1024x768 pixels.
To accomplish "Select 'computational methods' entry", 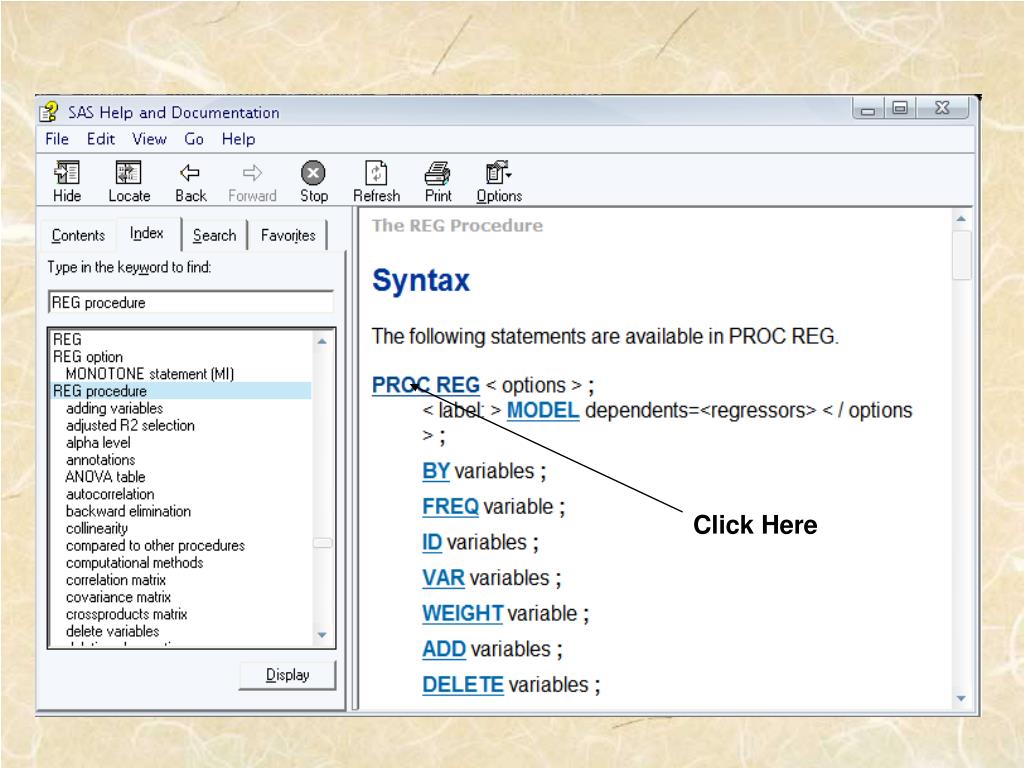I will 135,563.
